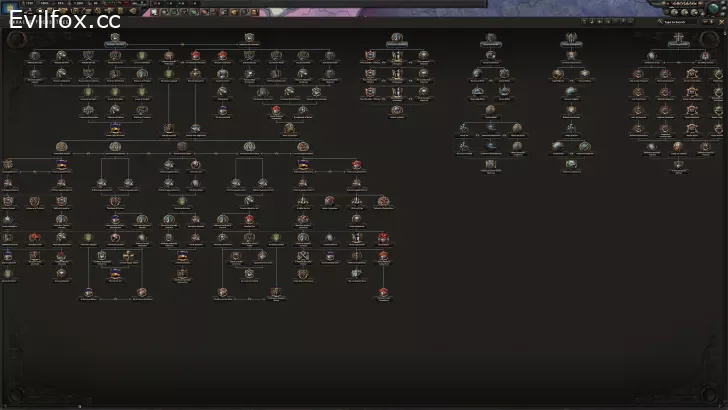Screen dimensions: 728x410
Task: Select the flag-banner focus under the leftmost branch
Action: [115, 128]
